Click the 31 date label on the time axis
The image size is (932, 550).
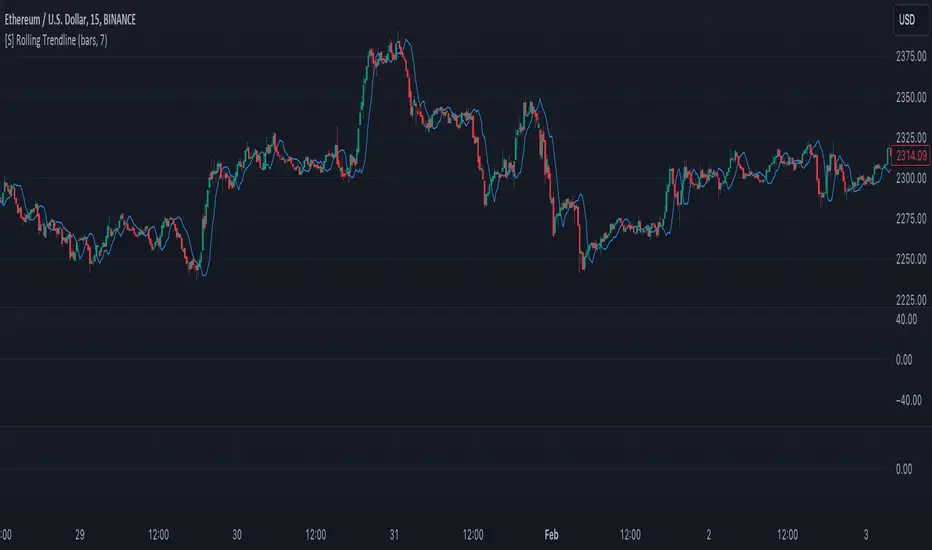396,533
